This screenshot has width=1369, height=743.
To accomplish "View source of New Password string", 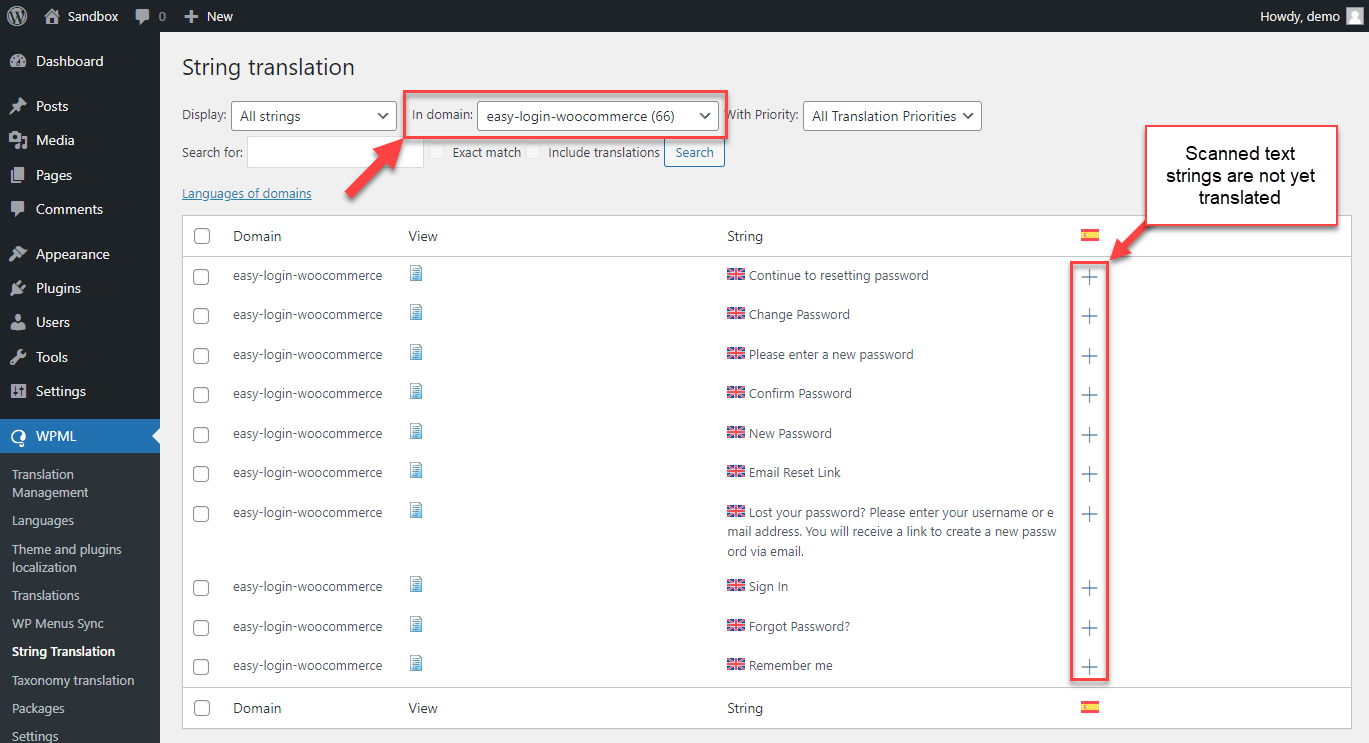I will (416, 431).
